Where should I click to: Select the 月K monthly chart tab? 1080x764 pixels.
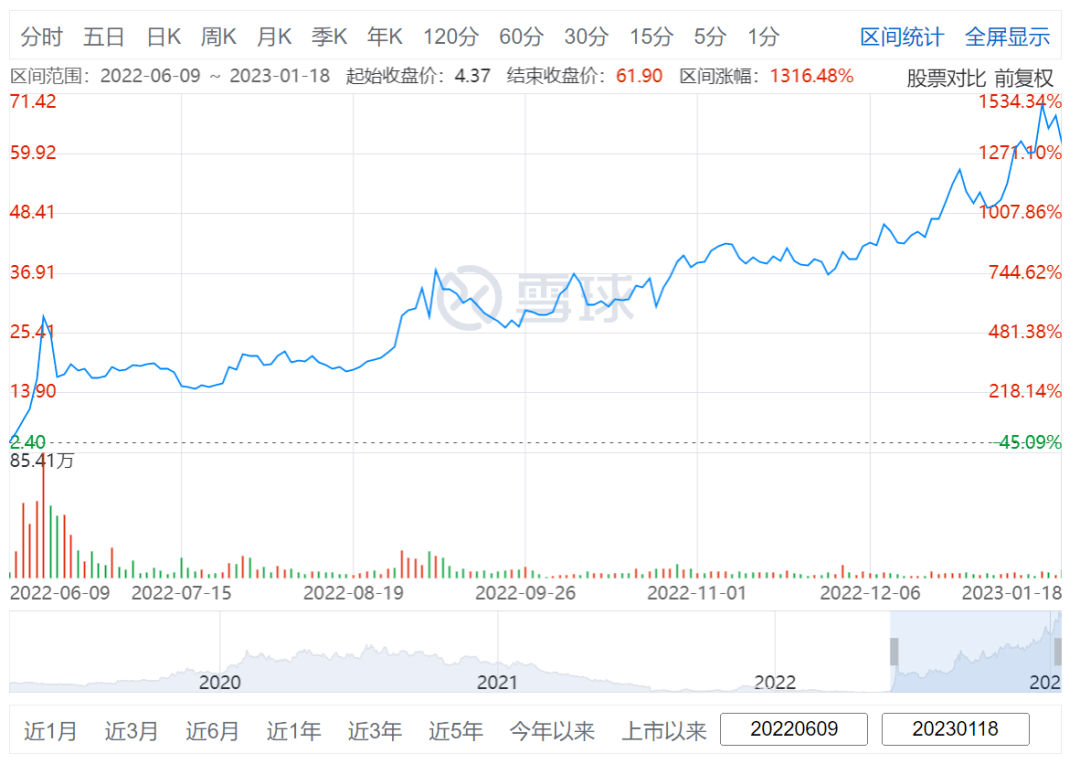coord(274,38)
